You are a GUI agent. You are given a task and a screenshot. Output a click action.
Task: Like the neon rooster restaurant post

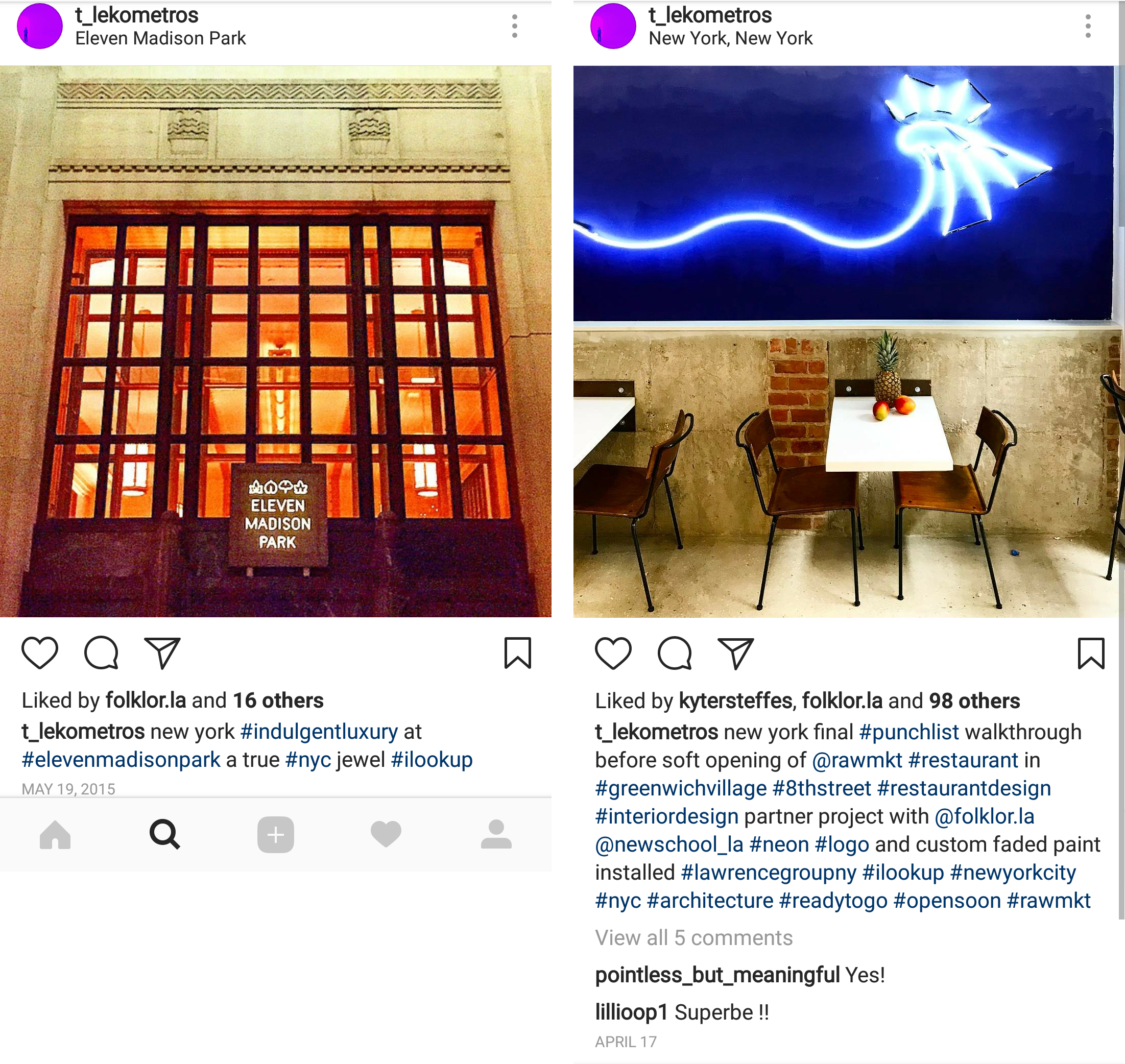(x=613, y=654)
